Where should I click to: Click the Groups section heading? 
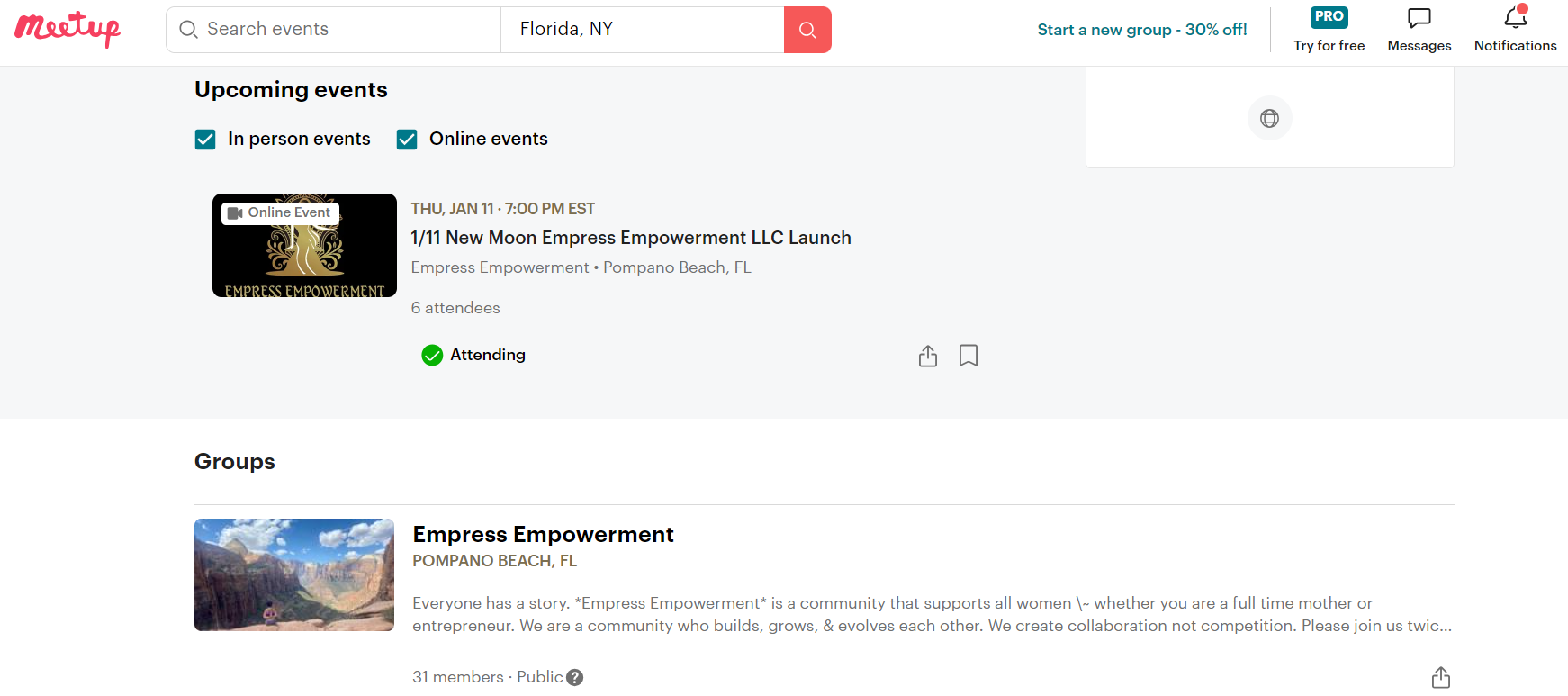click(x=235, y=462)
